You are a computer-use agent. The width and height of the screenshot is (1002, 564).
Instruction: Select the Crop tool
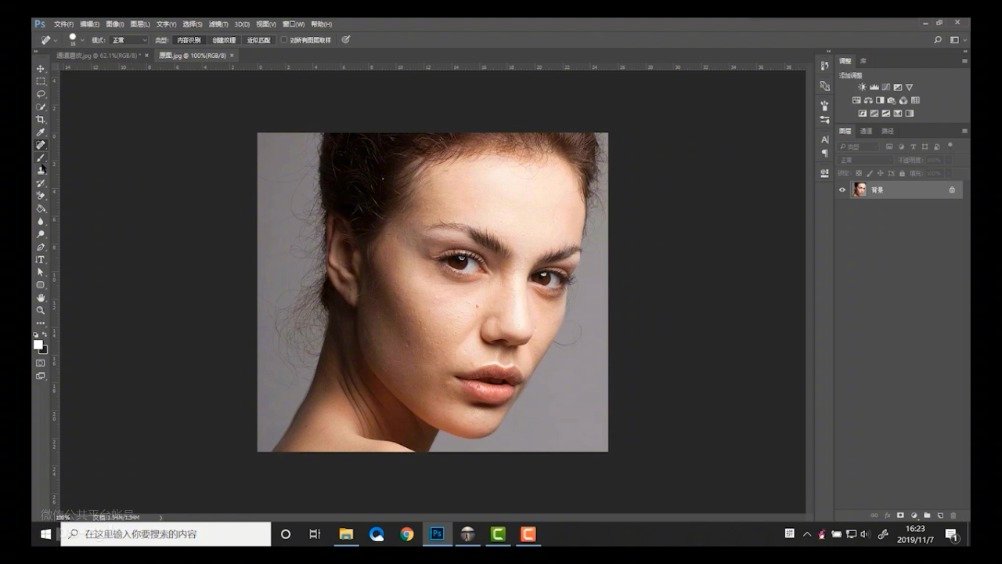pos(41,119)
